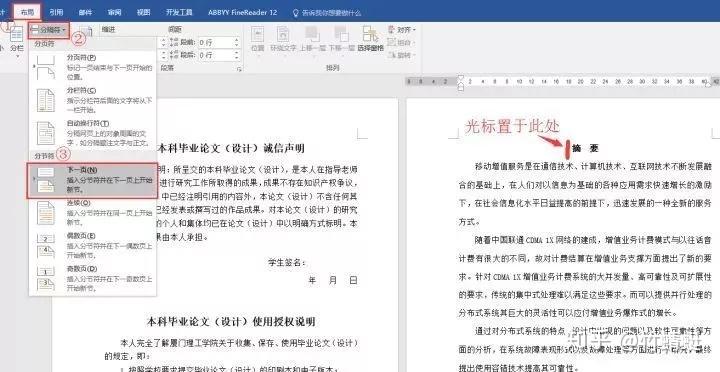Click 上移一层 bring forward icon
The image size is (720, 372).
[x=313, y=39]
